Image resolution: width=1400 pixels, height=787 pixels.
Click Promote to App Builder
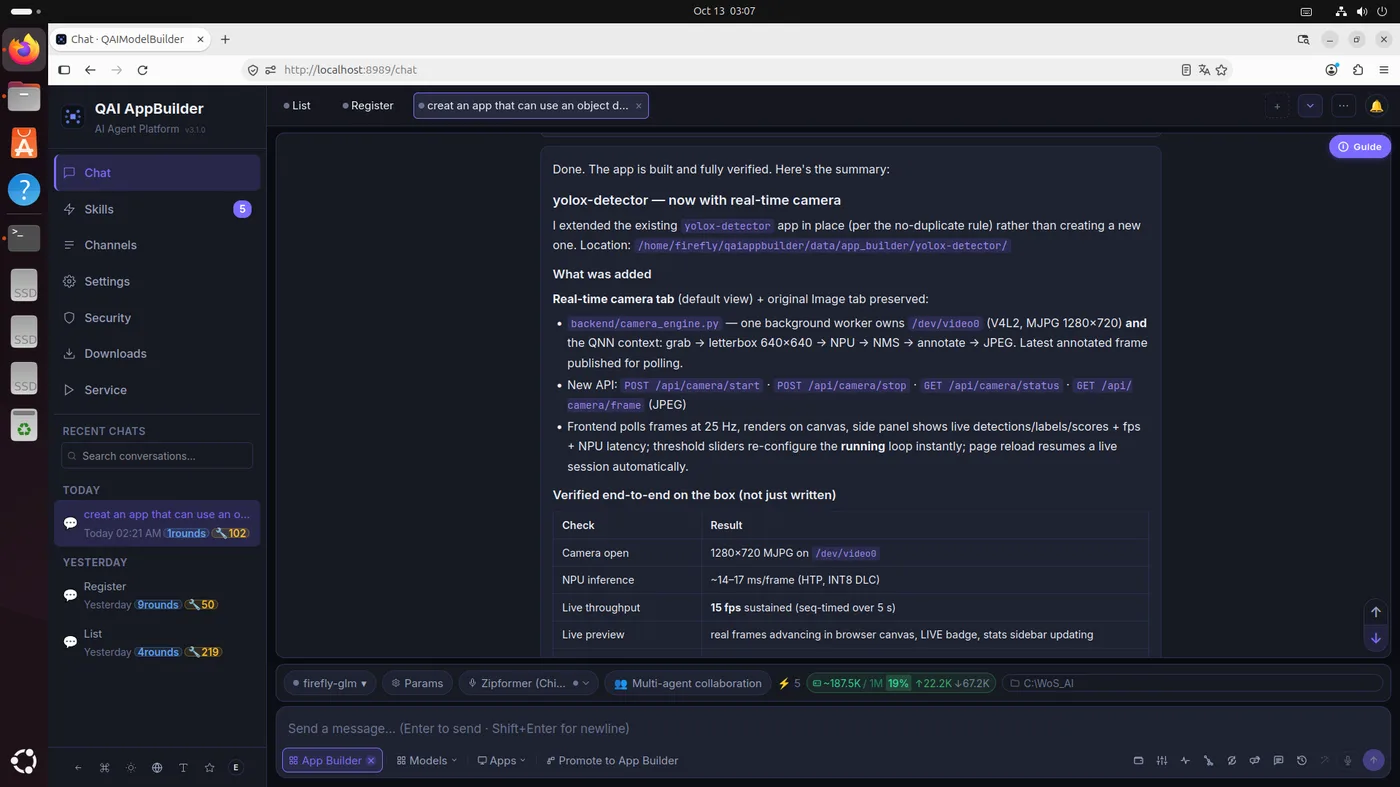click(x=612, y=760)
